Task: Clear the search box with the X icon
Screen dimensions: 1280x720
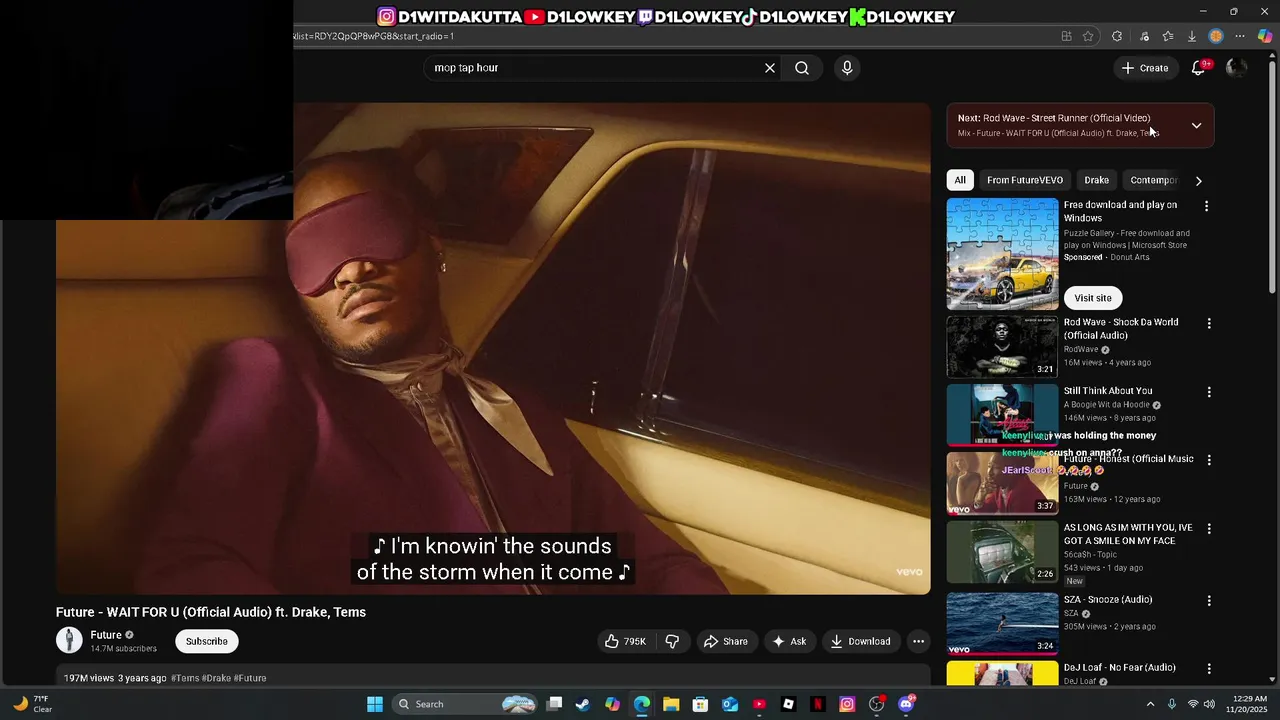Action: (x=770, y=68)
